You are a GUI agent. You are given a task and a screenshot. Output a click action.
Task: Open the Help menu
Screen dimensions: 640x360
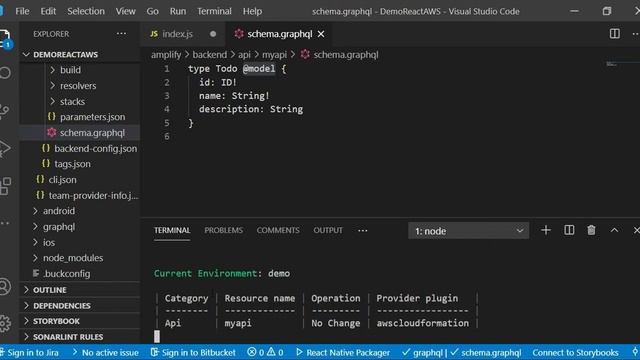[252, 11]
